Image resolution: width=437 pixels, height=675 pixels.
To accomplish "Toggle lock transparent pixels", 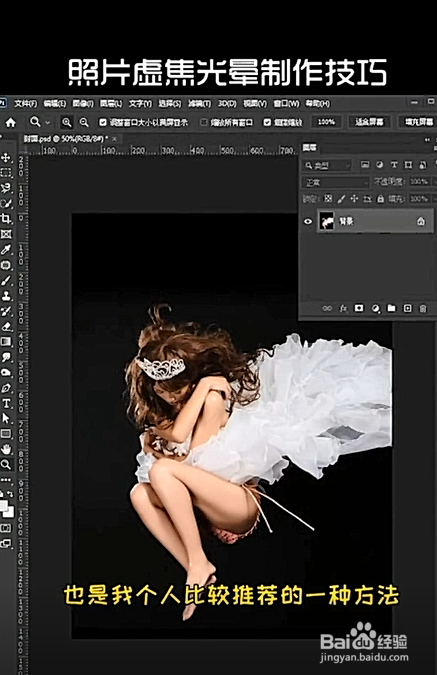I will (x=328, y=198).
